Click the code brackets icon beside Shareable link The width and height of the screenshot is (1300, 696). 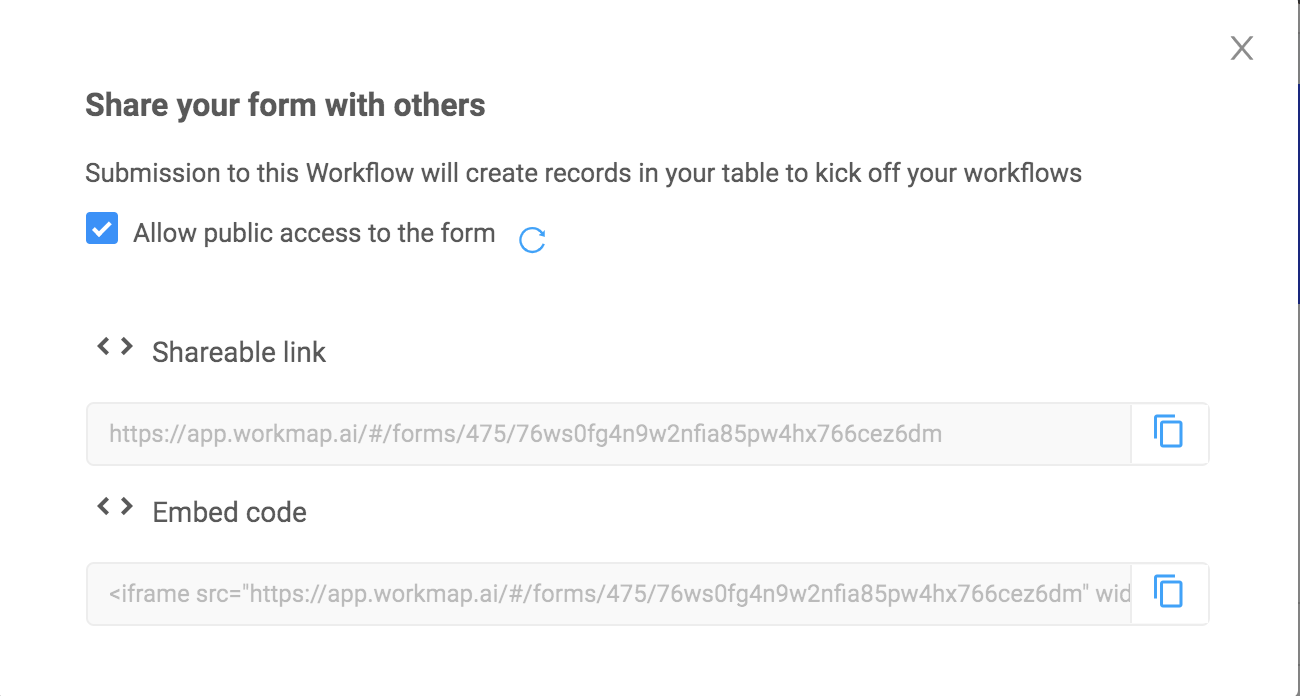pyautogui.click(x=115, y=347)
